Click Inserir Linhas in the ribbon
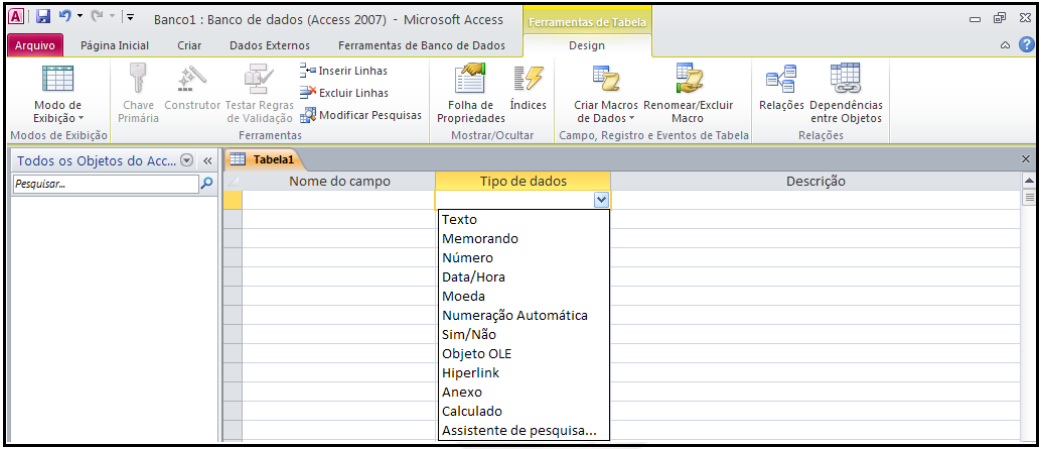 coord(344,71)
